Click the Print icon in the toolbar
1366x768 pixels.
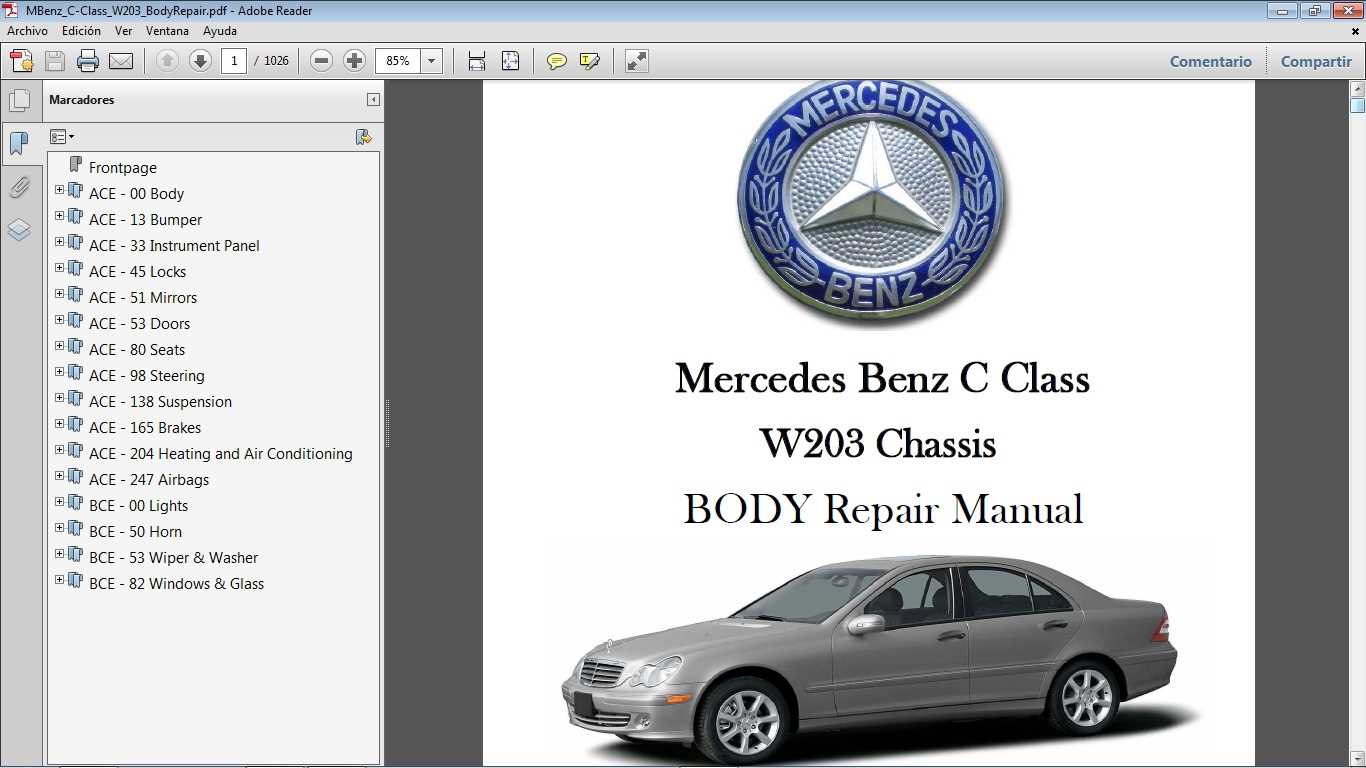(x=88, y=61)
